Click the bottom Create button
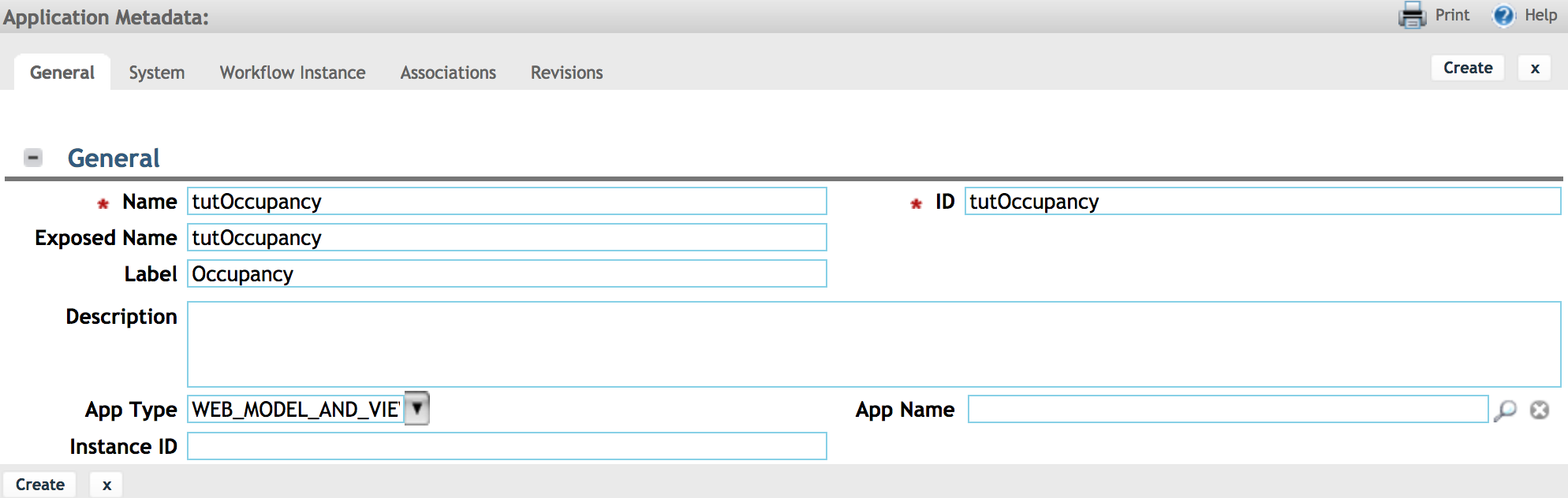This screenshot has height=498, width=1568. [x=40, y=485]
